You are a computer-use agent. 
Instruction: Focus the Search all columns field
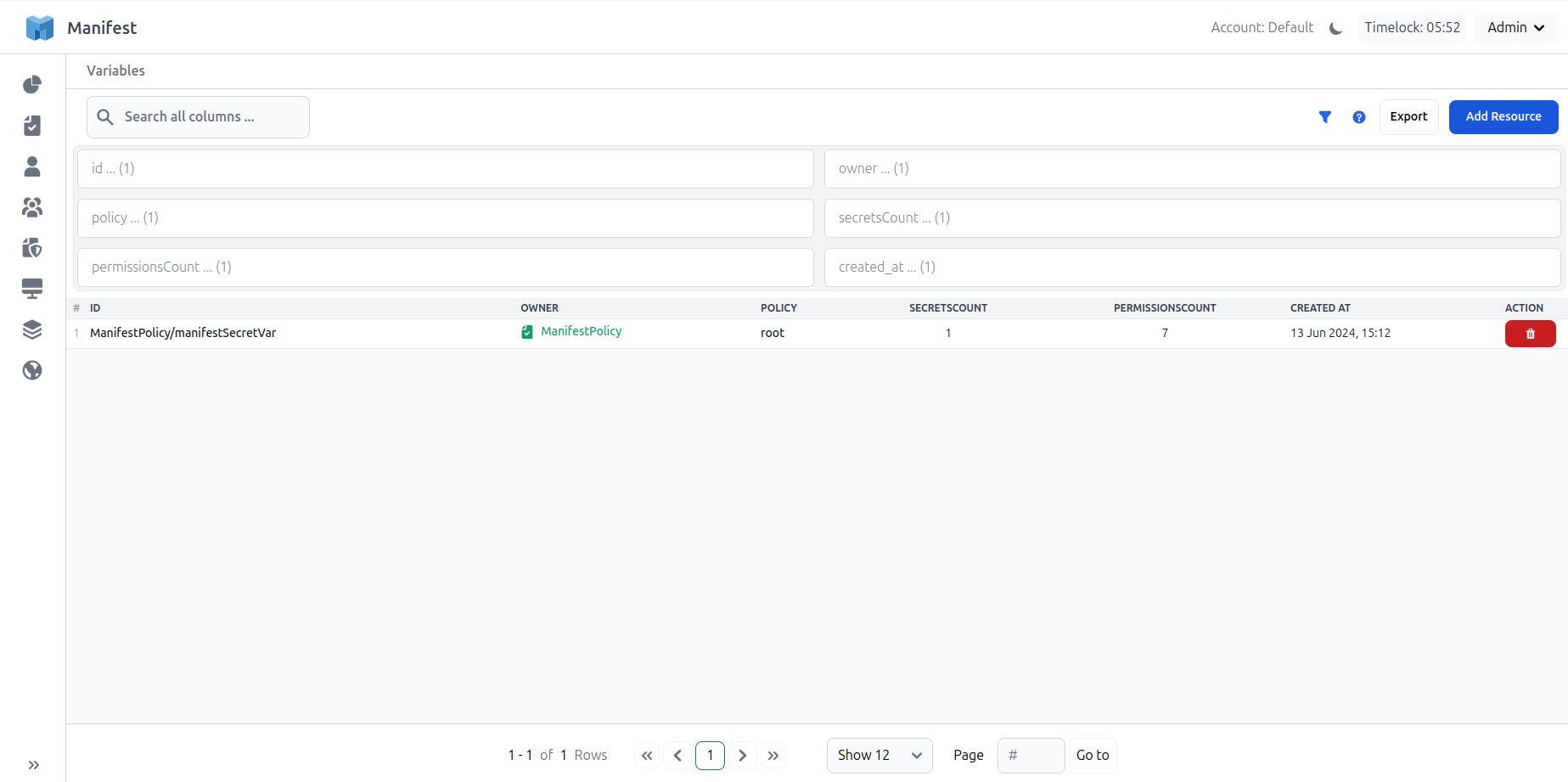[198, 117]
